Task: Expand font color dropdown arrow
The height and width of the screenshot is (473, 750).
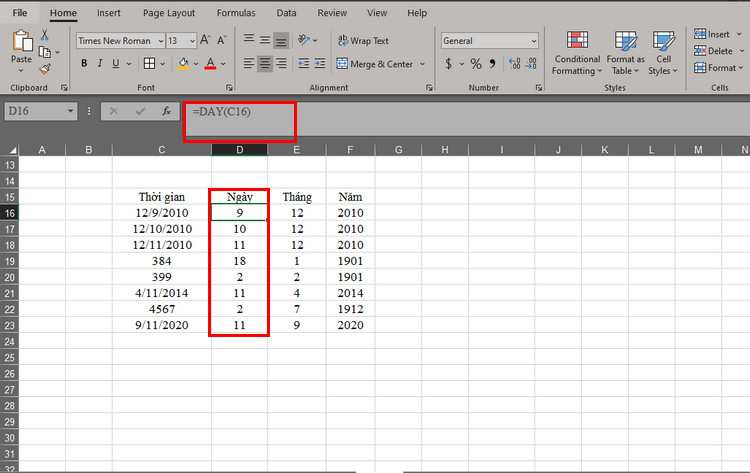Action: 223,63
